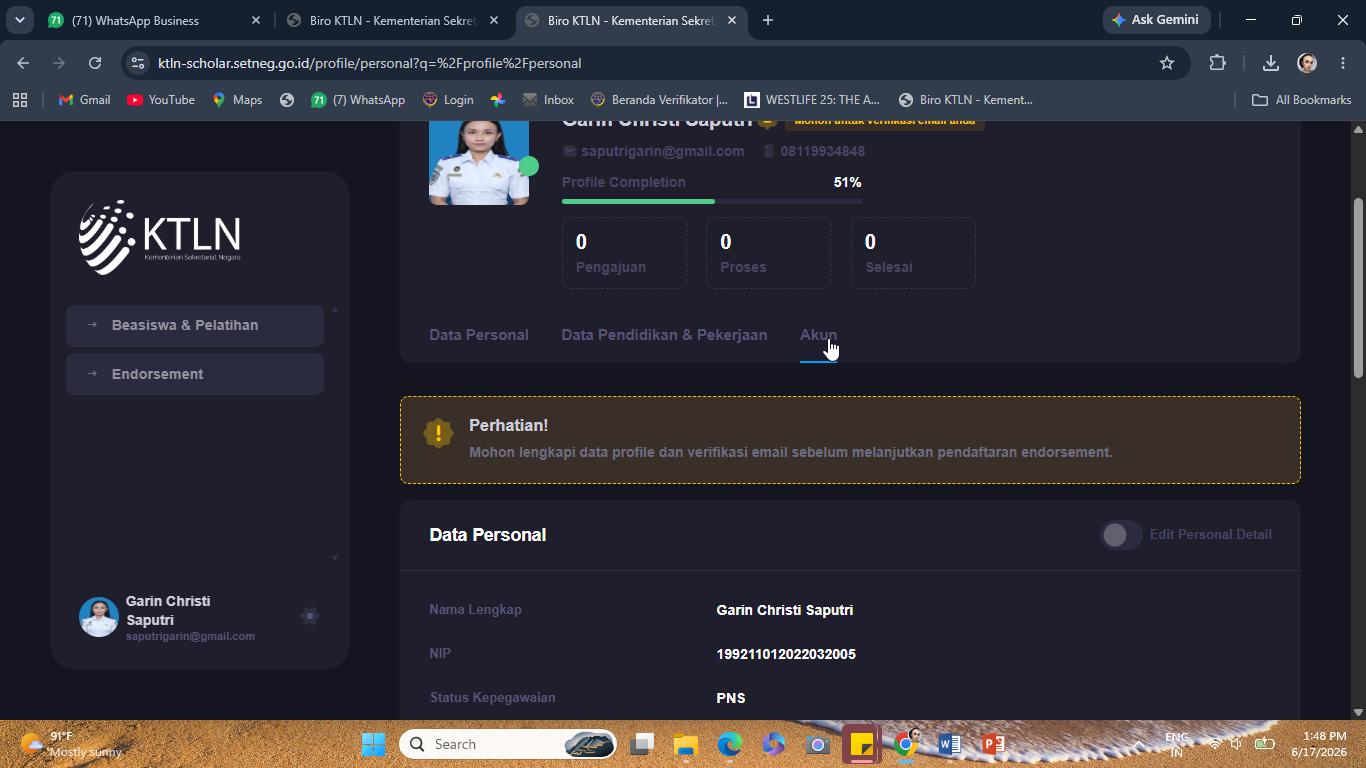Open Task View on the taskbar

tap(642, 744)
